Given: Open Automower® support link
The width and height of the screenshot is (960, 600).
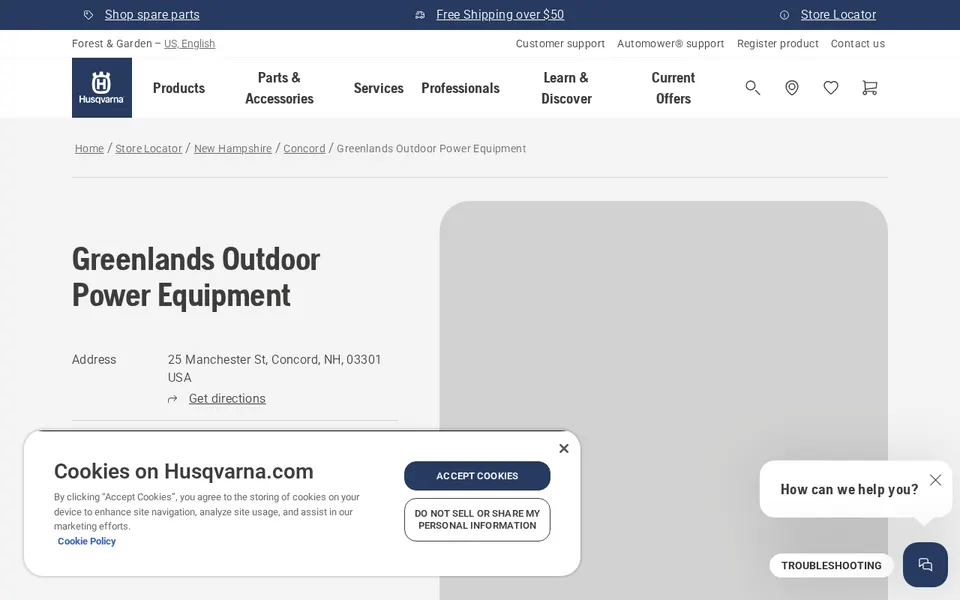Looking at the screenshot, I should pyautogui.click(x=670, y=43).
